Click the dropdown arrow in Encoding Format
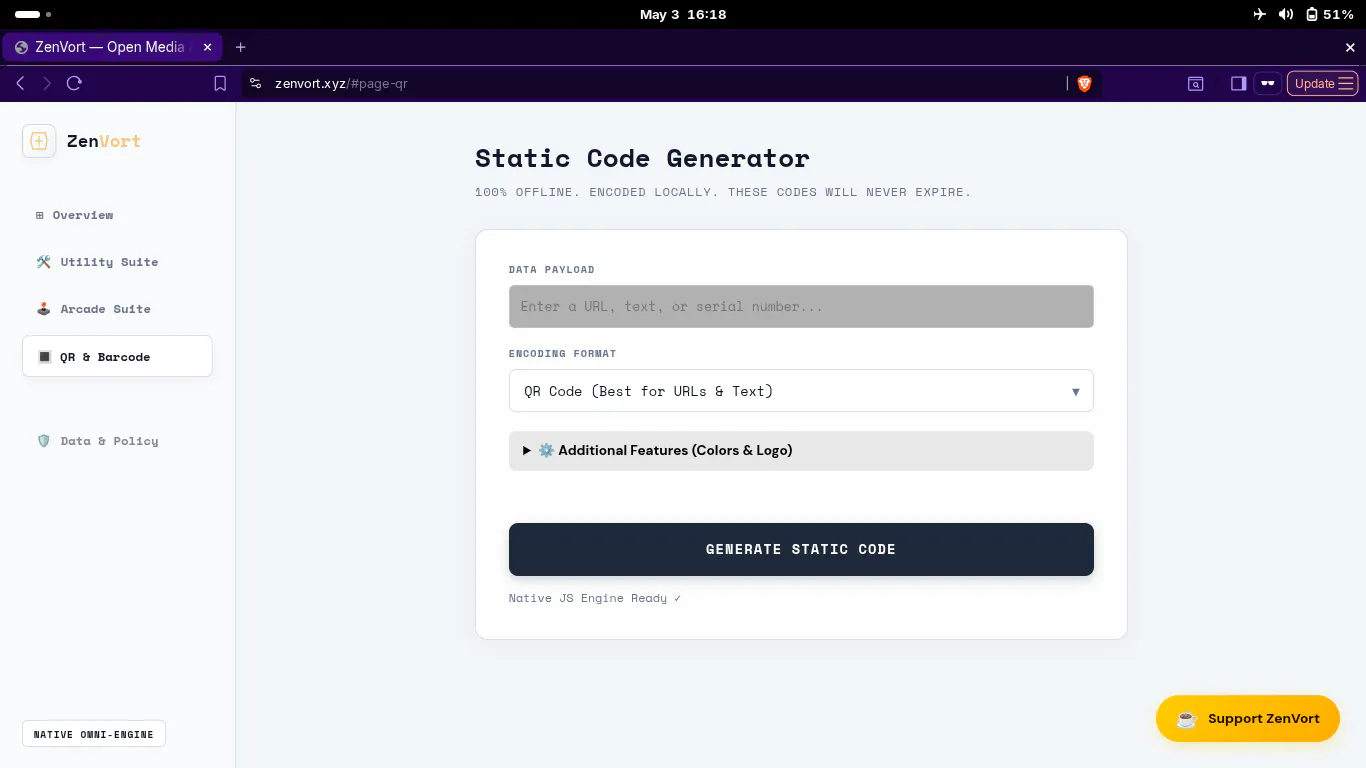The width and height of the screenshot is (1366, 768). [1076, 392]
